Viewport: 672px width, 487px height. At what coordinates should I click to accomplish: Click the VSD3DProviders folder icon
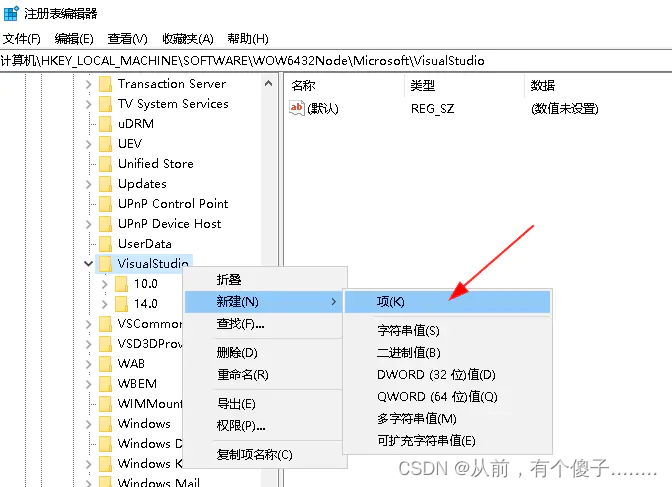pyautogui.click(x=105, y=344)
